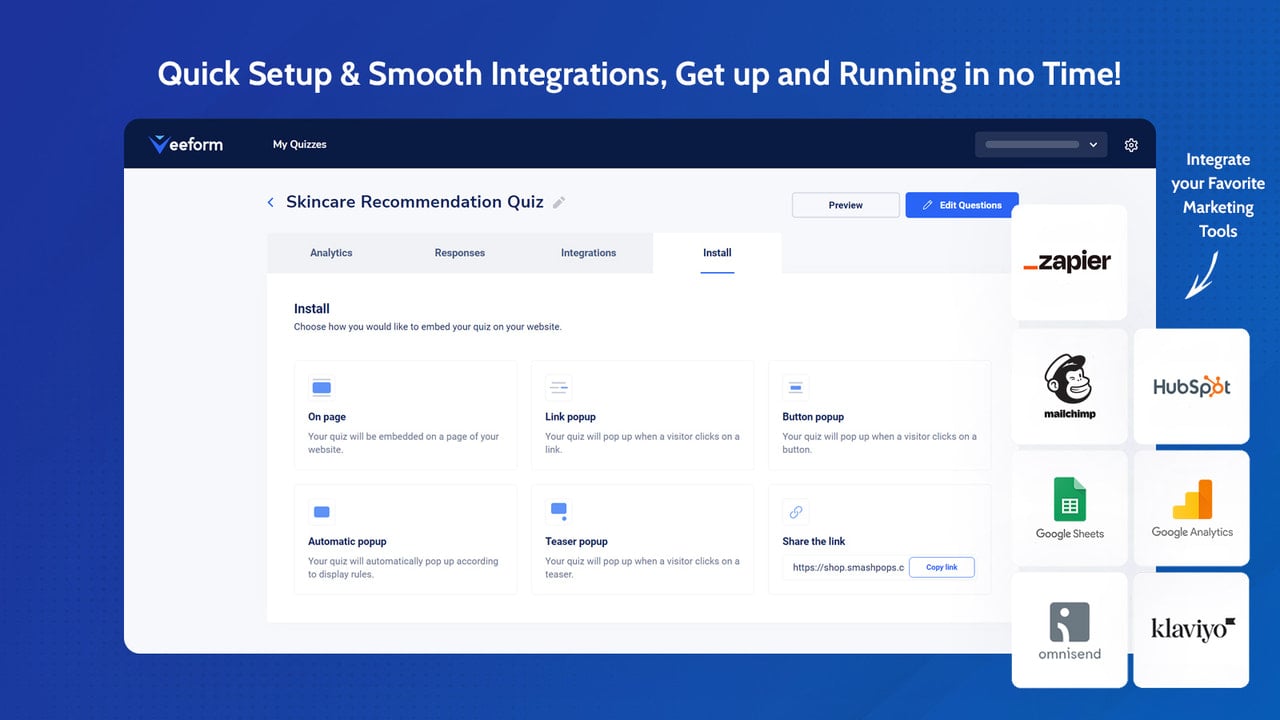Switch to the Responses tab
The image size is (1280, 720).
pos(460,253)
